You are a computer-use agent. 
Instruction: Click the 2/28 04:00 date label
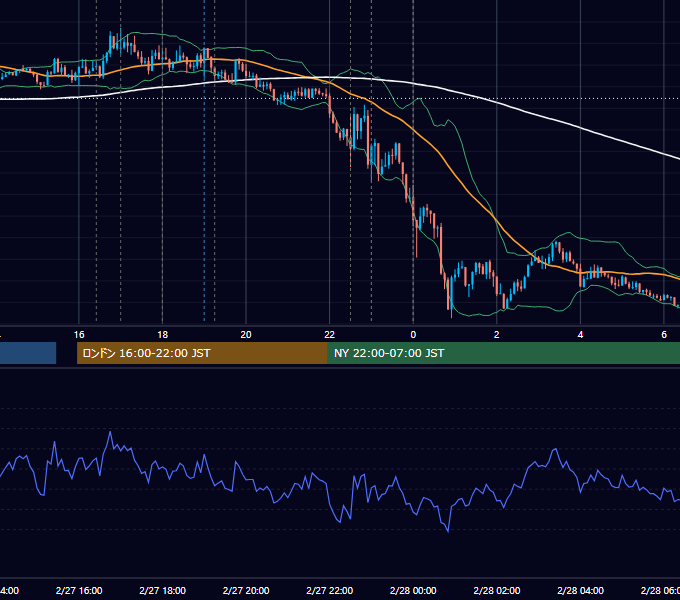(580, 590)
